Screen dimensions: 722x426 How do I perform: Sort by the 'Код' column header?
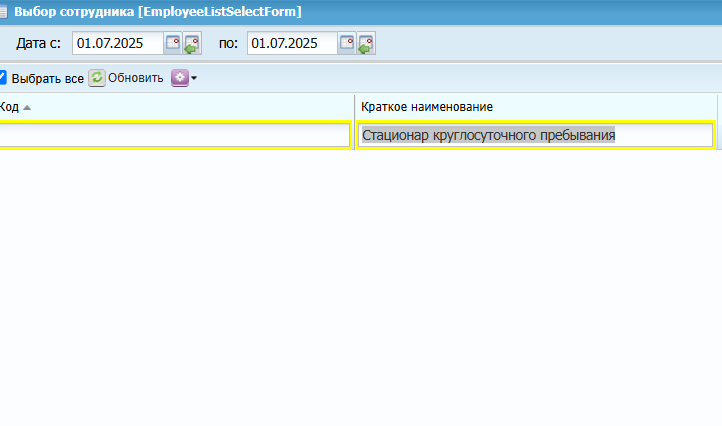tap(177, 107)
